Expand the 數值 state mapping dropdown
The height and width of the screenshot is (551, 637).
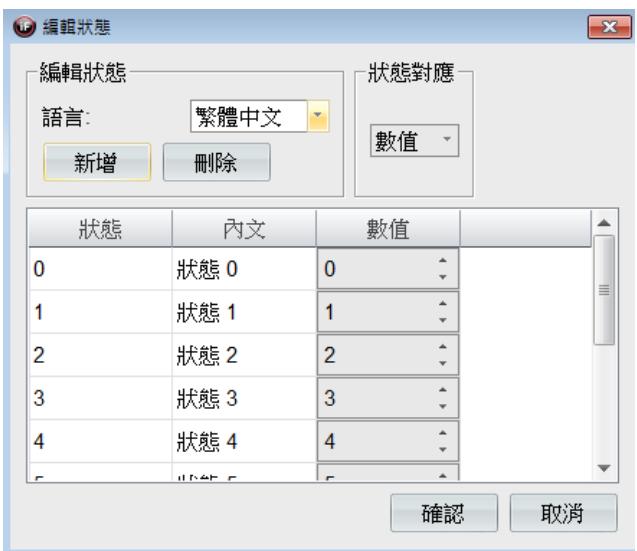pyautogui.click(x=414, y=141)
